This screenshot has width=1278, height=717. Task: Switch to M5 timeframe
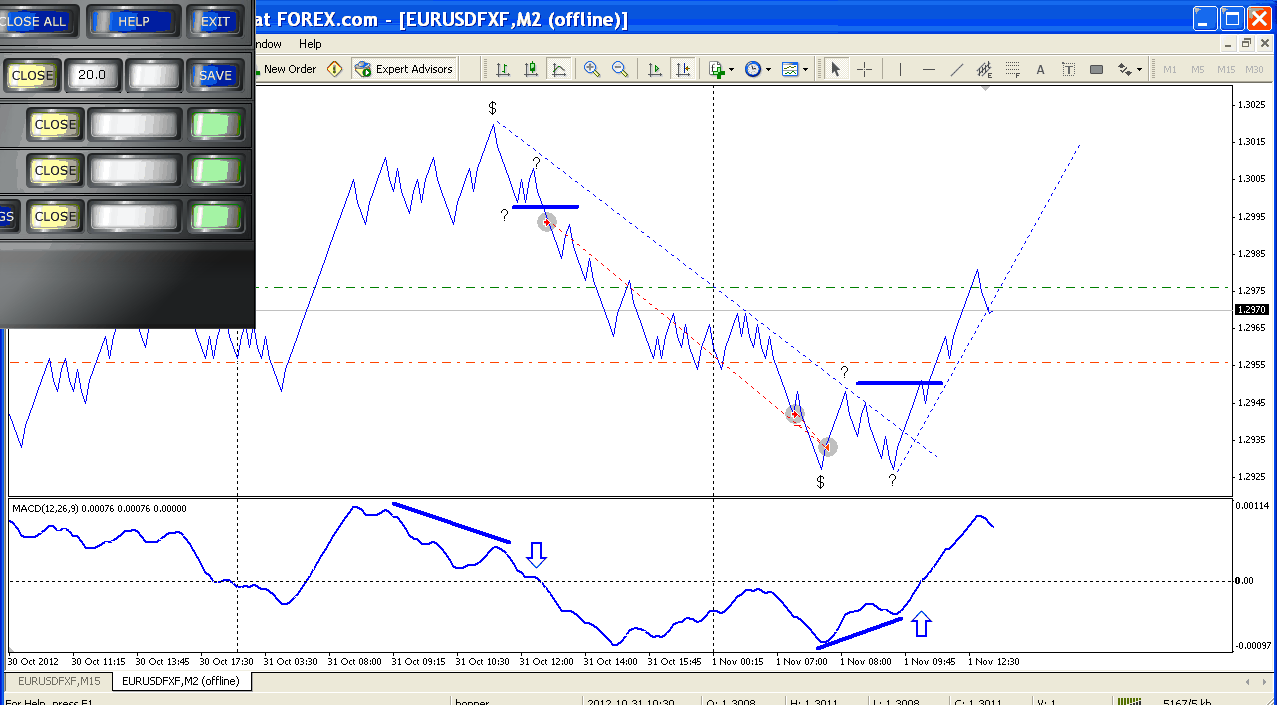click(1197, 69)
